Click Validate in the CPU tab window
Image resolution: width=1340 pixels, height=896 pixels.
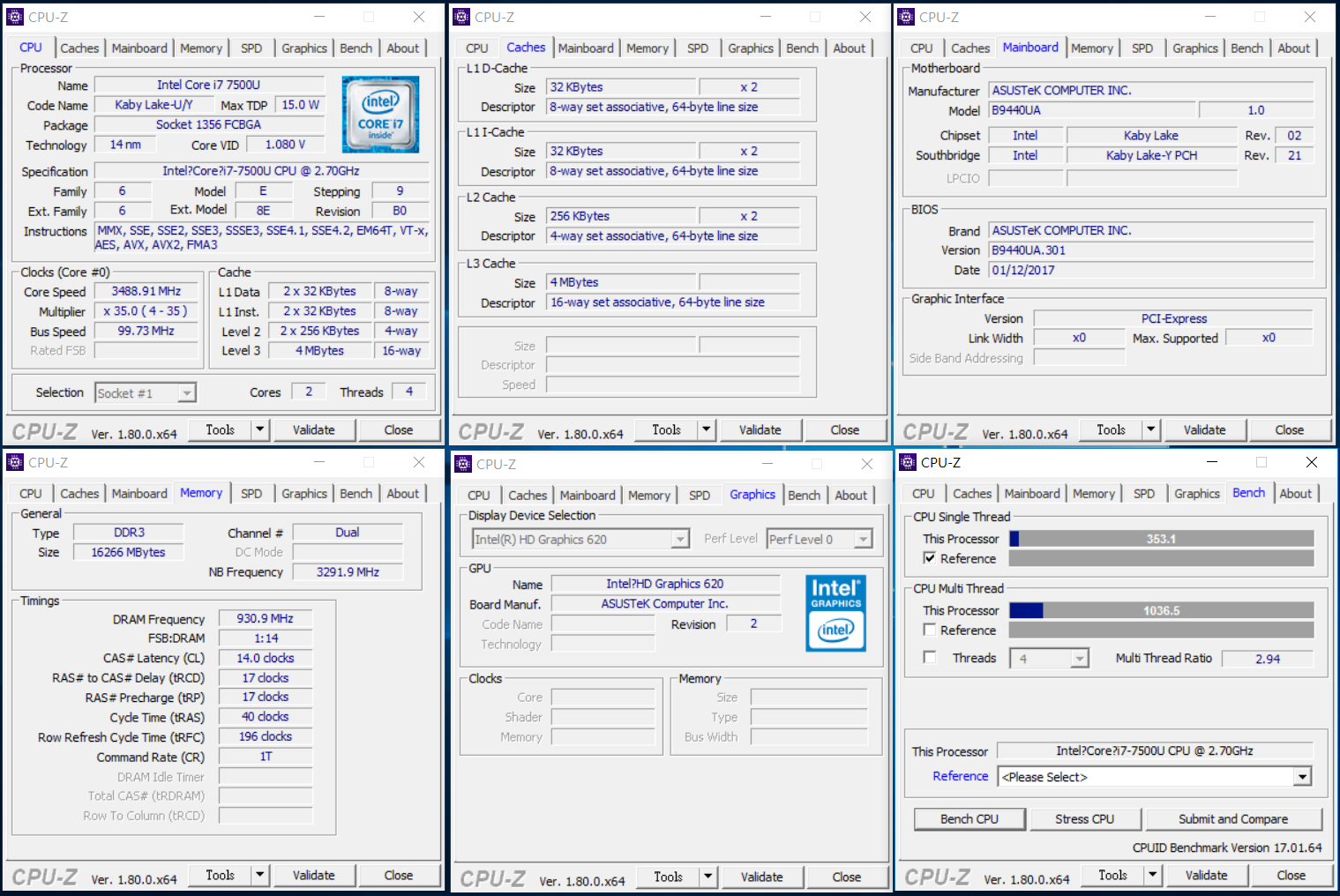(x=314, y=429)
